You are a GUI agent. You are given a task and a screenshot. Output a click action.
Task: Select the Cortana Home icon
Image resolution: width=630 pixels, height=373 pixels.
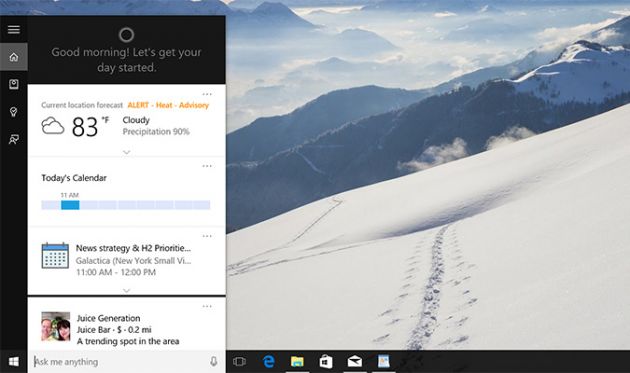14,57
